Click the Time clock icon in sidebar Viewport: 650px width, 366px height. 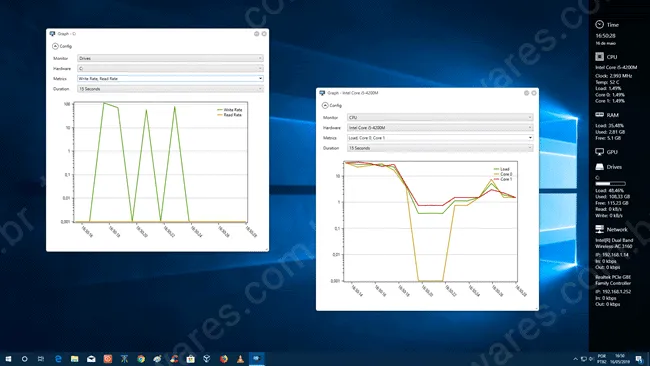(599, 24)
